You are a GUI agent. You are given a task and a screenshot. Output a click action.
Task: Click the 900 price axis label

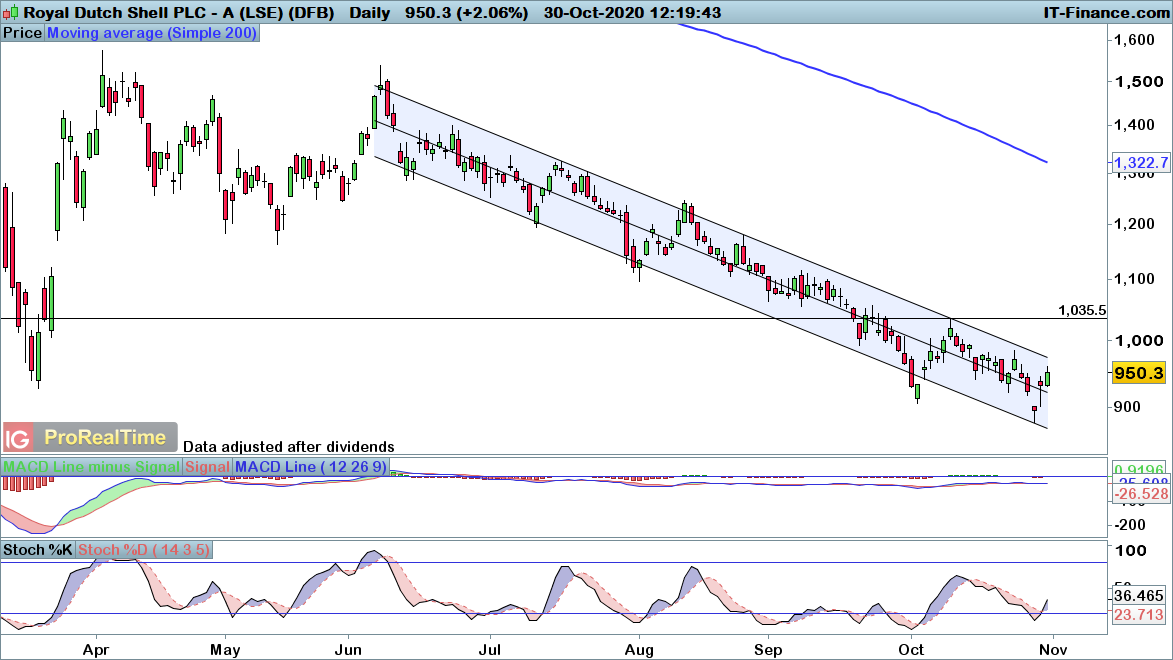point(1127,407)
